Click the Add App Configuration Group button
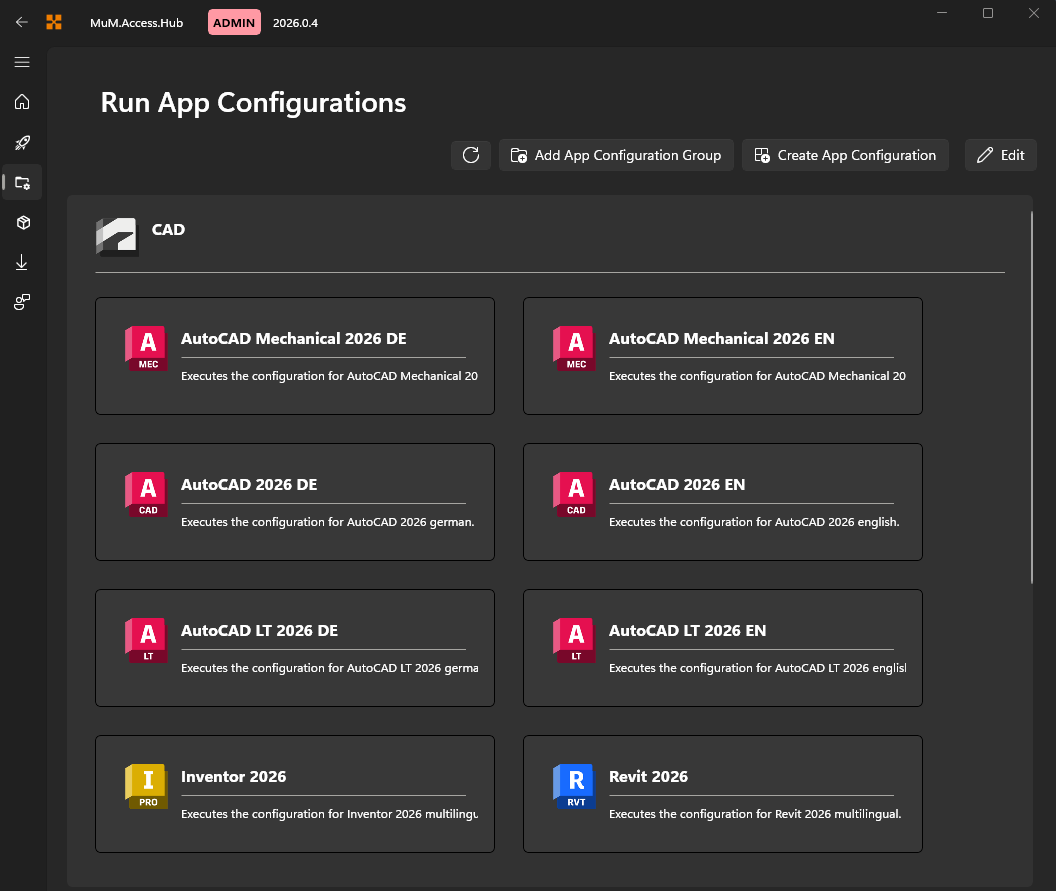This screenshot has height=891, width=1056. pos(615,155)
